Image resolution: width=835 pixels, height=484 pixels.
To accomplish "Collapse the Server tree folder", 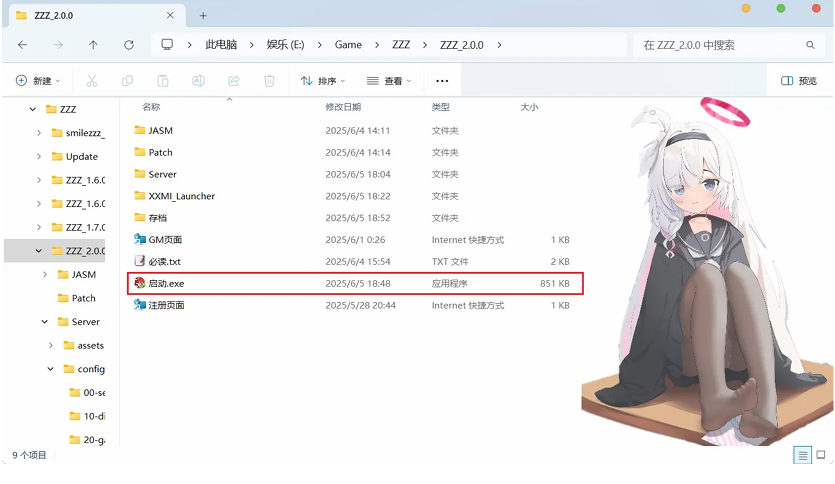I will tap(46, 322).
